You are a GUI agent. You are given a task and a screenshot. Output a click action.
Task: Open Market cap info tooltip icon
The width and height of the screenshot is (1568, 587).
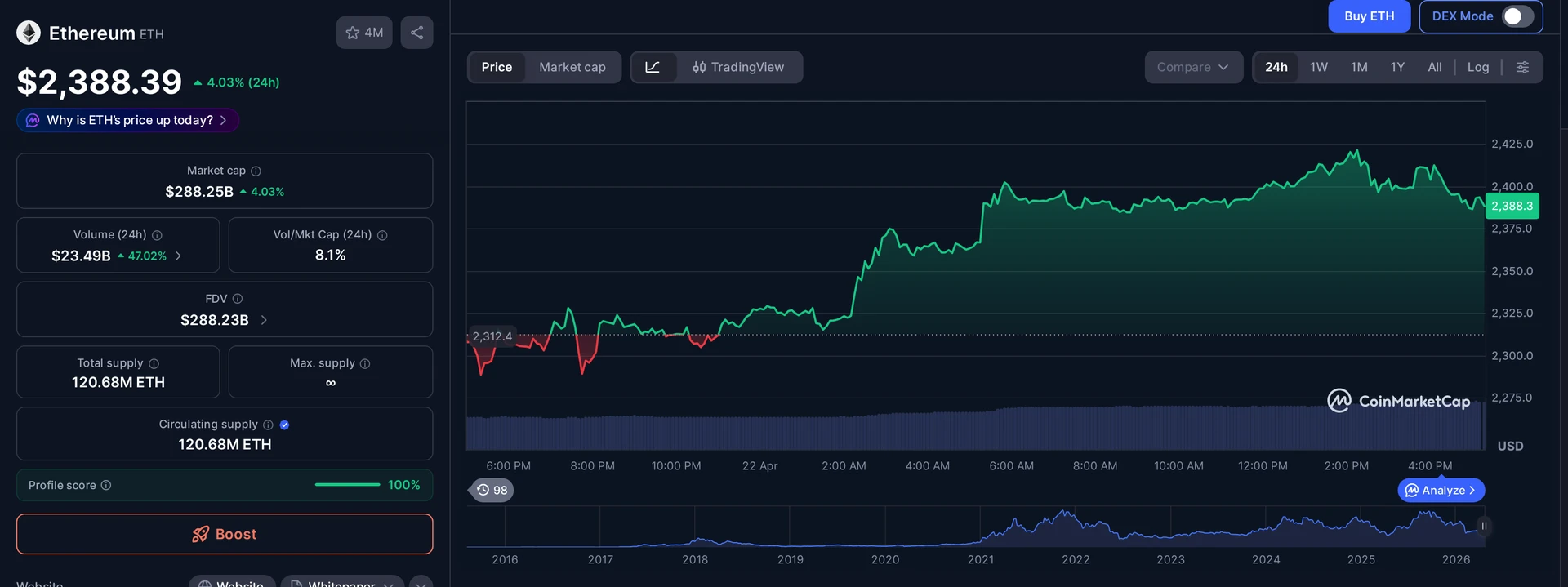pos(256,171)
